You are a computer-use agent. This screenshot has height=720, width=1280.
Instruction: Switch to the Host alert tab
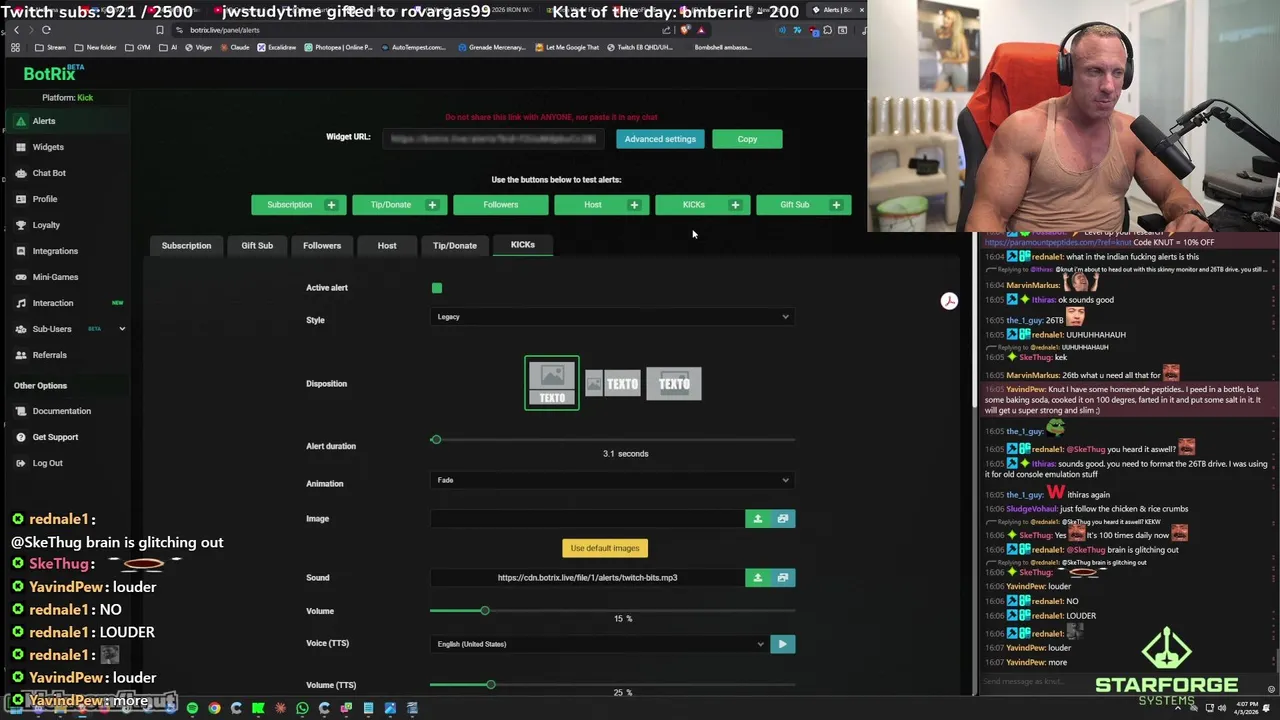tap(387, 245)
